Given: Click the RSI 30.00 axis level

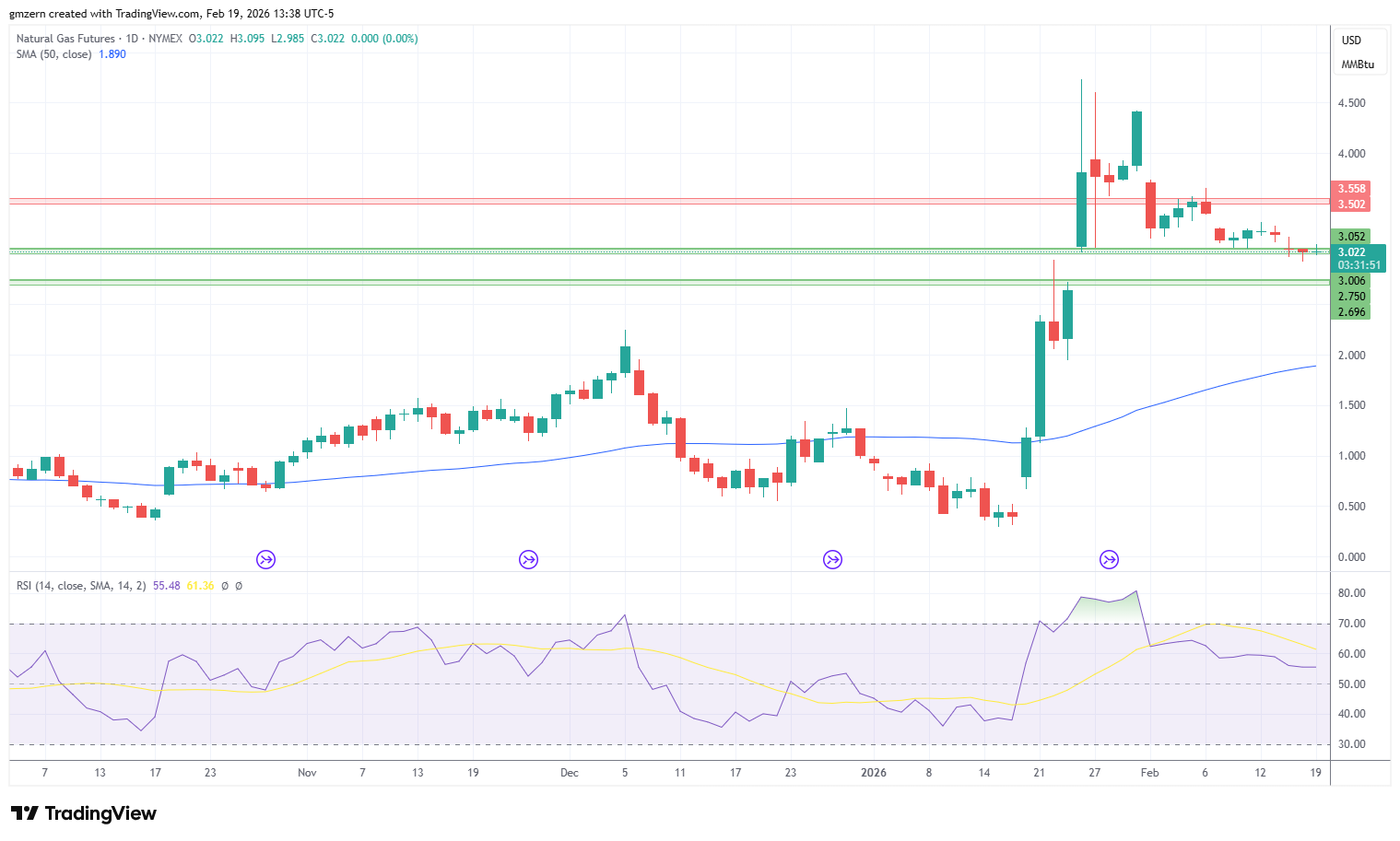Looking at the screenshot, I should [1352, 744].
